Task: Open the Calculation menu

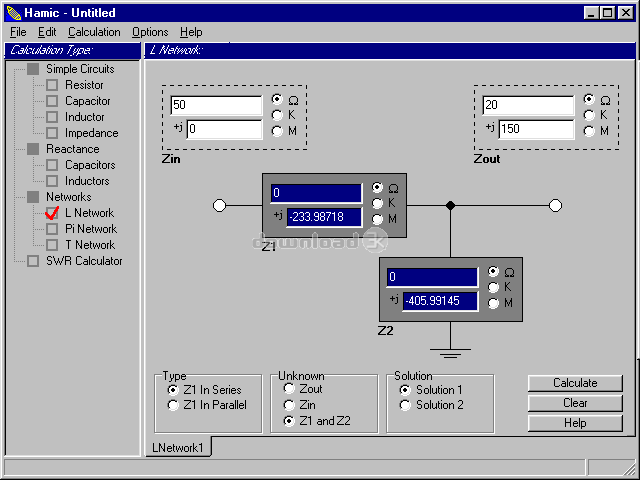Action: (x=94, y=32)
